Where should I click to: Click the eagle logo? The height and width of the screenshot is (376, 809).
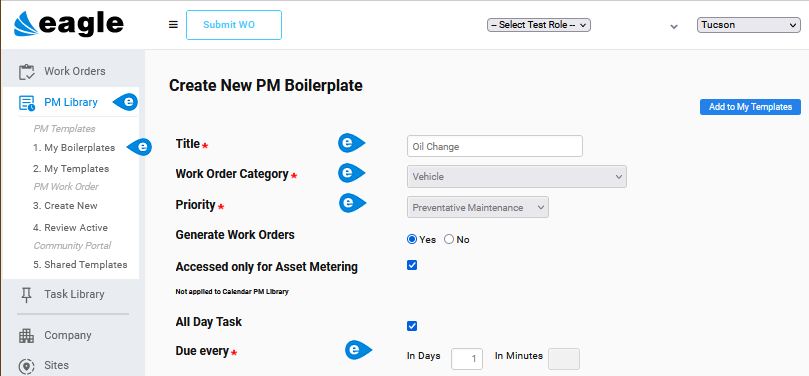click(69, 25)
